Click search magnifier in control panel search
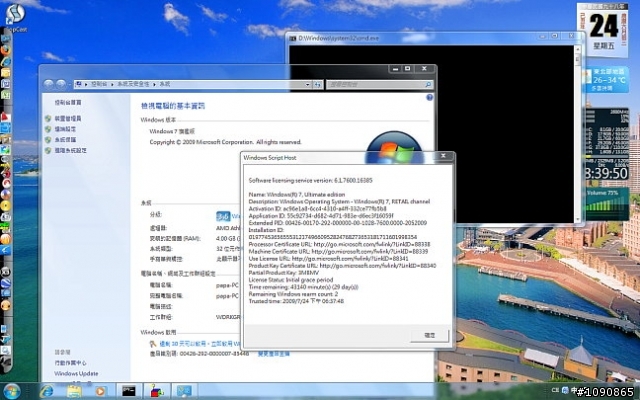 [428, 84]
